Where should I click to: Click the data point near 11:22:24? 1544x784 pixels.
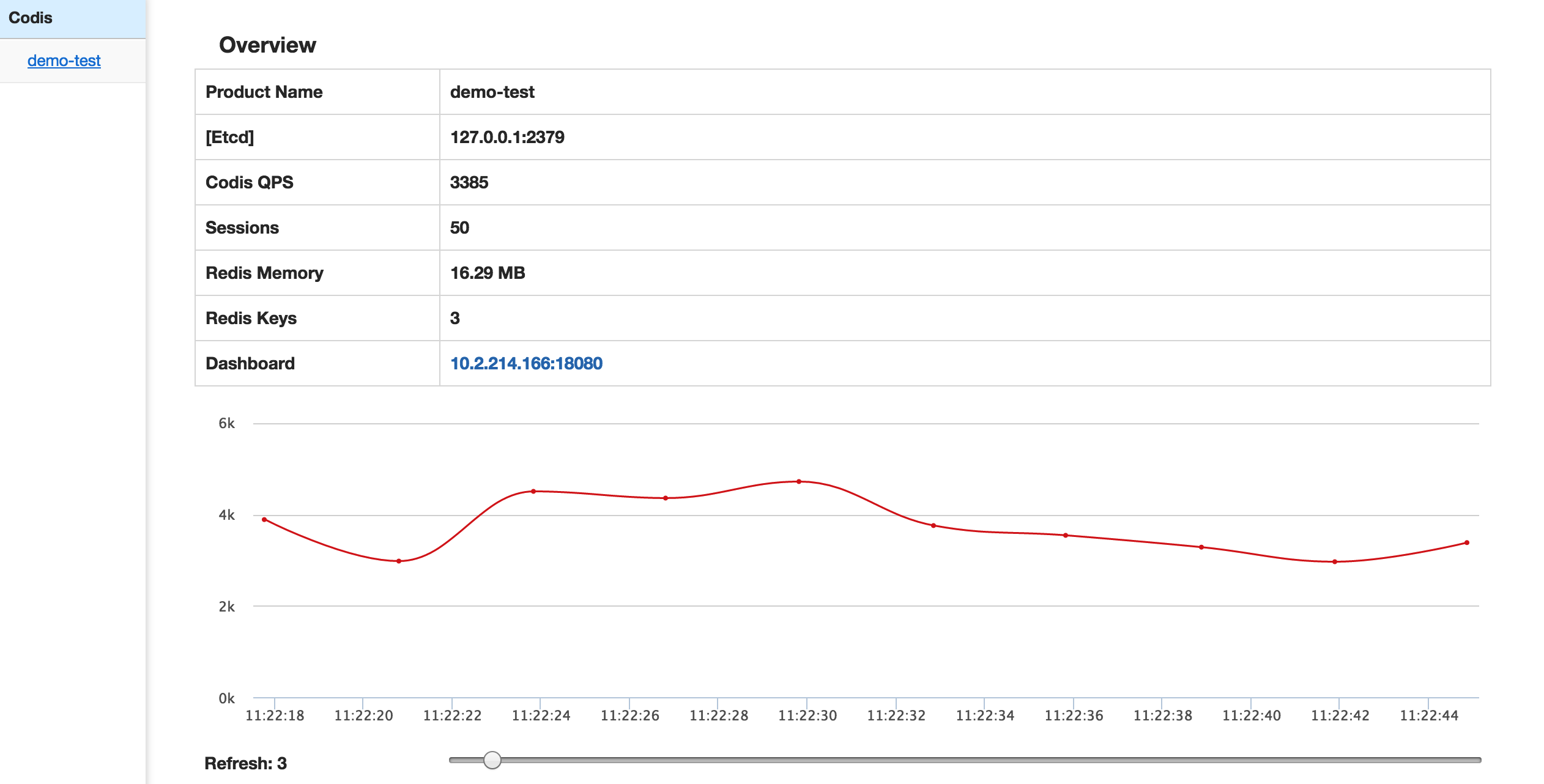click(533, 491)
